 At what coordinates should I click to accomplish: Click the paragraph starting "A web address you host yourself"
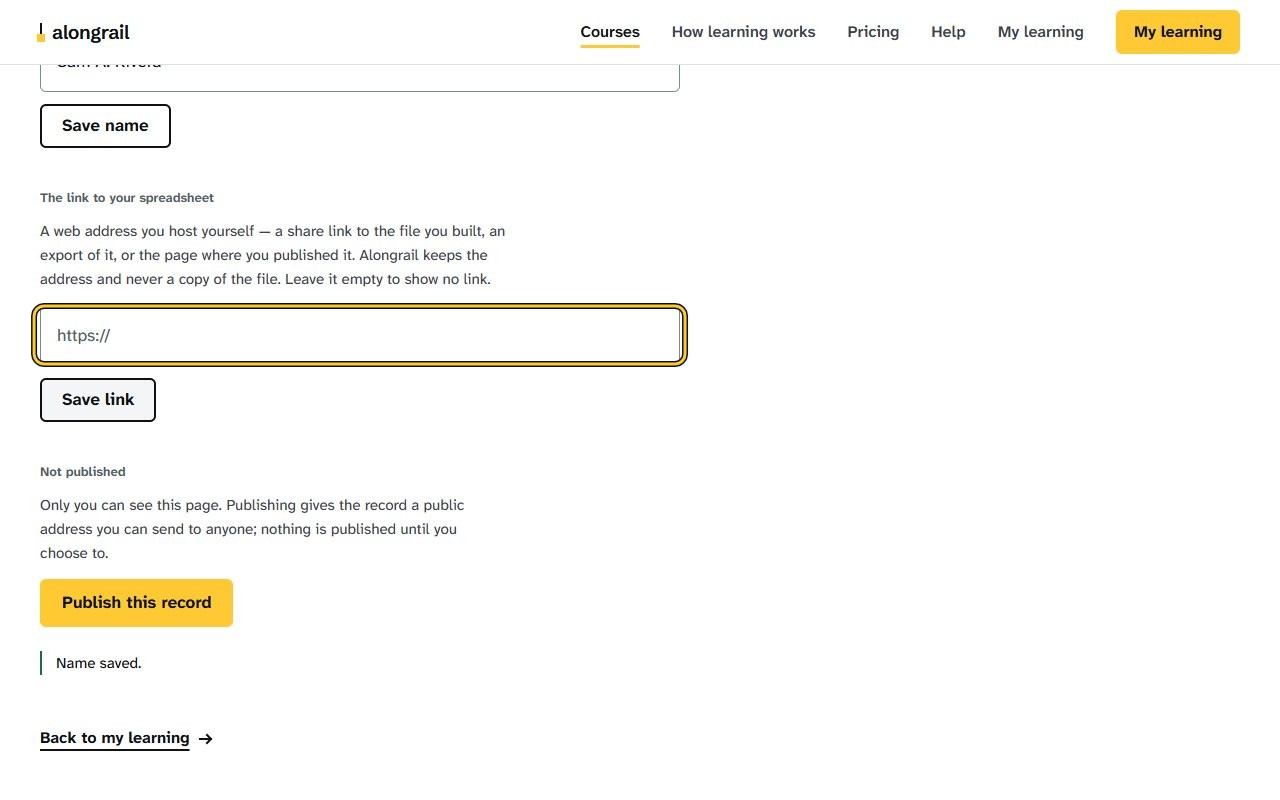coord(273,255)
